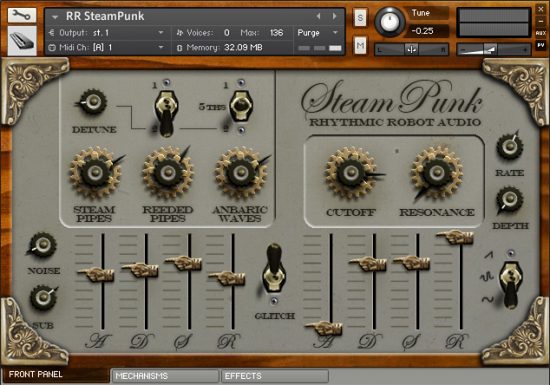This screenshot has height=385, width=550.
Task: Expand the Purge dropdown menu
Action: click(318, 33)
